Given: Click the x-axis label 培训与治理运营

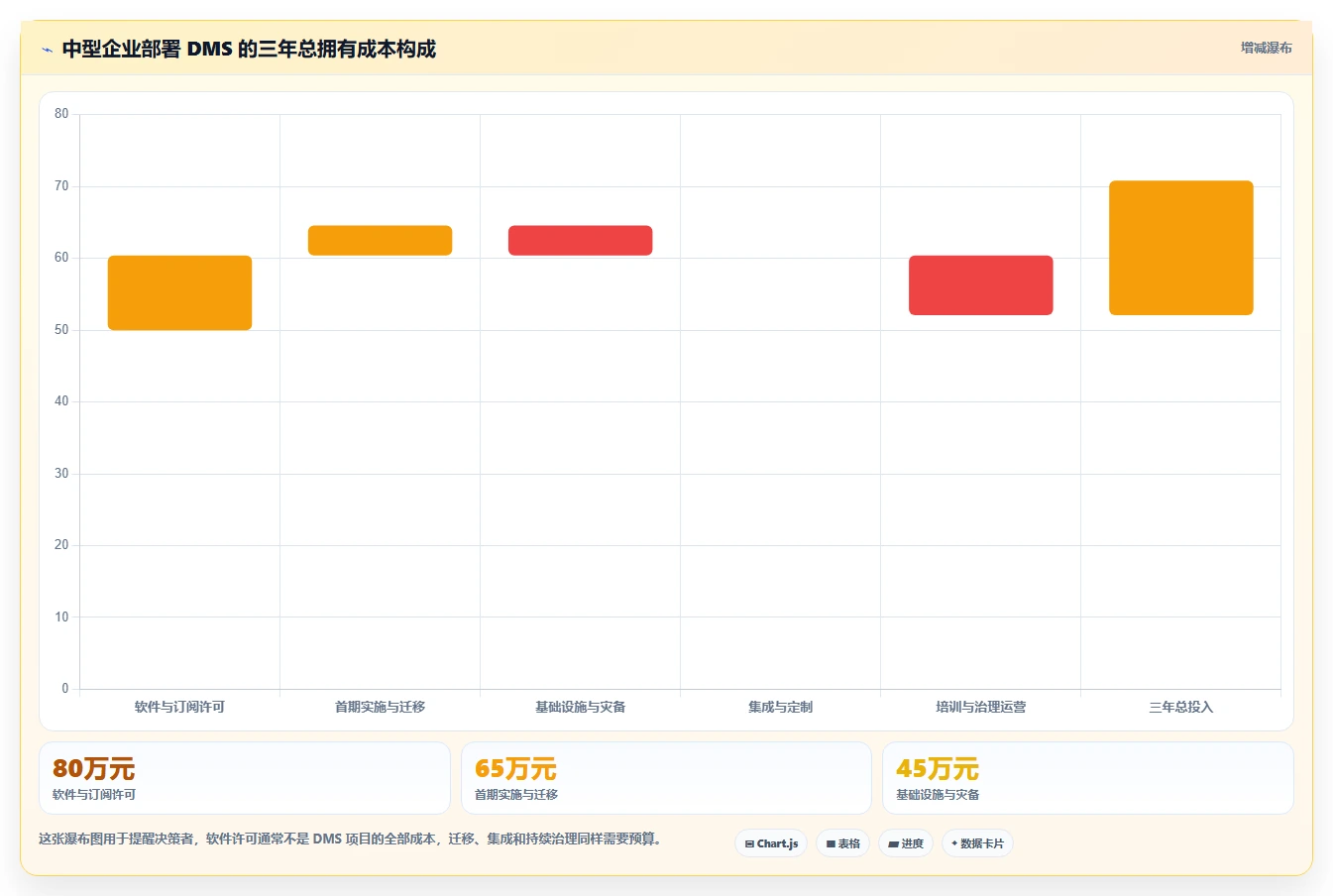Looking at the screenshot, I should pos(980,707).
